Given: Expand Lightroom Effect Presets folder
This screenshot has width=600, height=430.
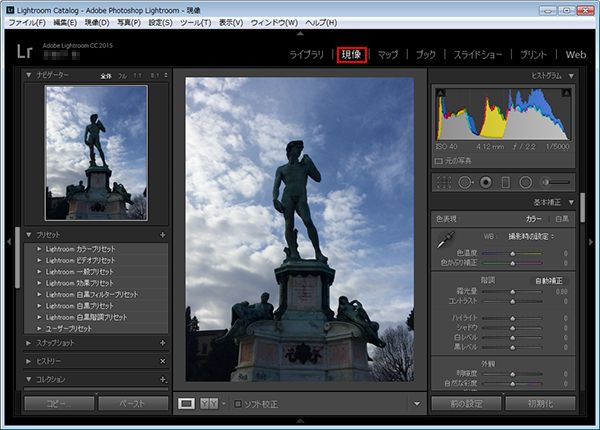Looking at the screenshot, I should point(39,283).
